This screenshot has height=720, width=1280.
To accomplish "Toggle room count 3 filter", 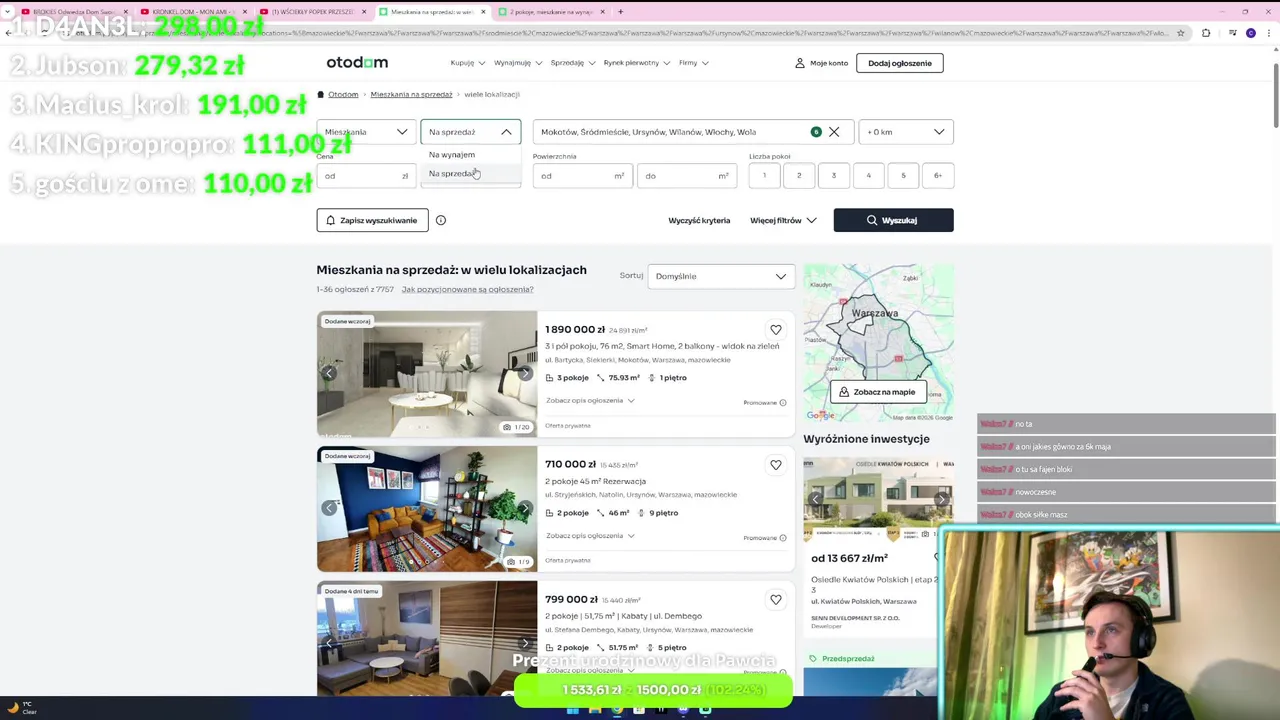I will 834,176.
